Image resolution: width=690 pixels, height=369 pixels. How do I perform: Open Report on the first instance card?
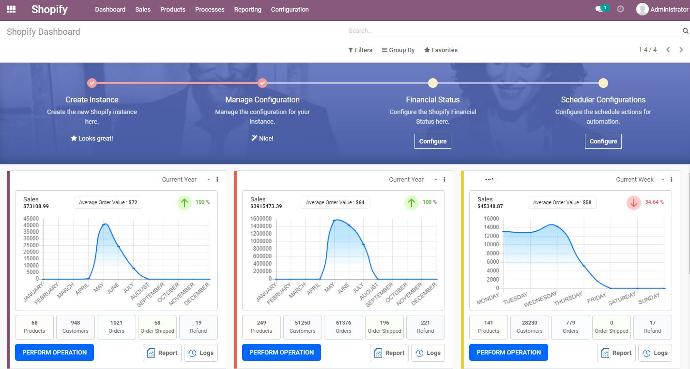click(162, 353)
